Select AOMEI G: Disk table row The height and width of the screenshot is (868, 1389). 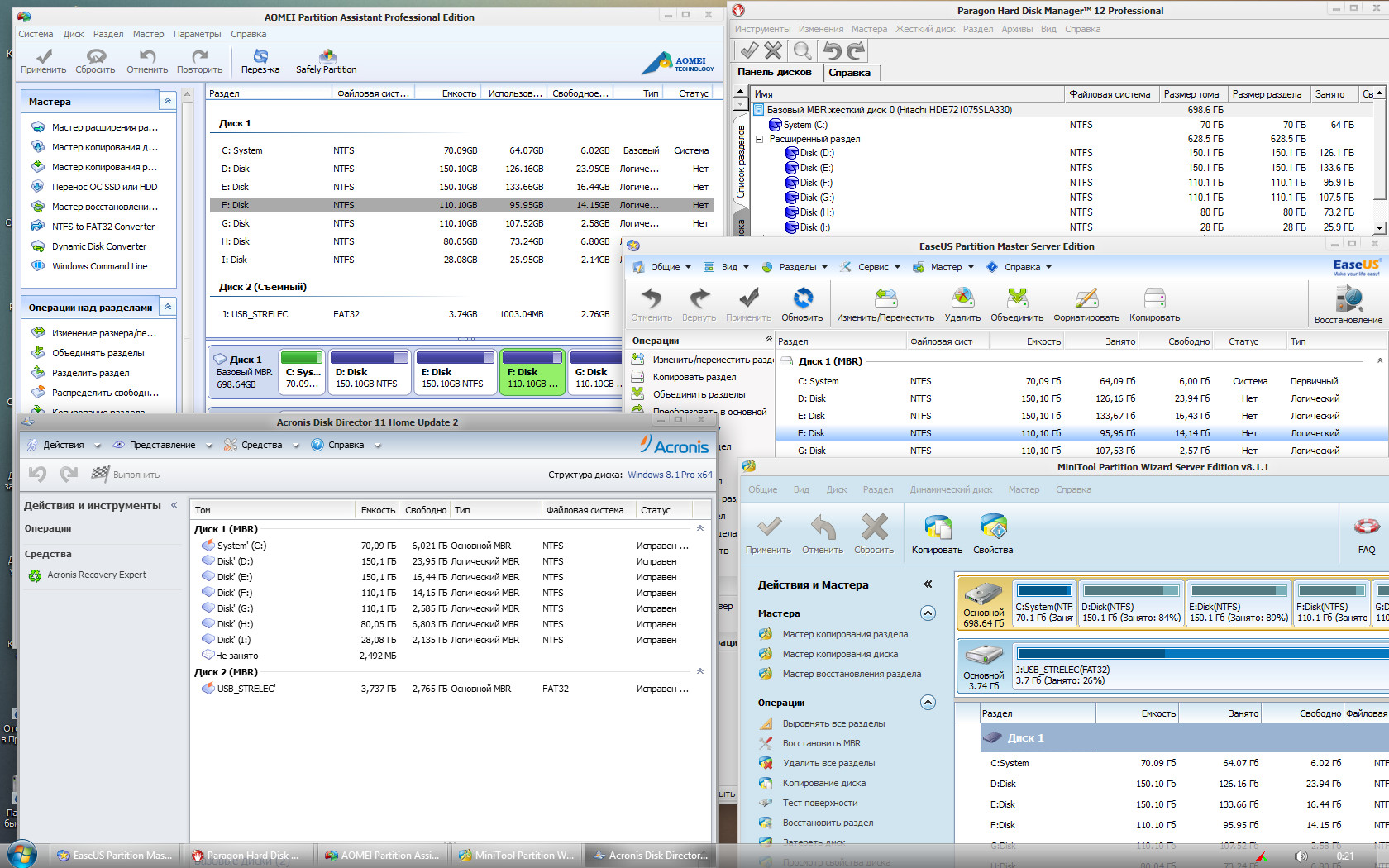(461, 223)
